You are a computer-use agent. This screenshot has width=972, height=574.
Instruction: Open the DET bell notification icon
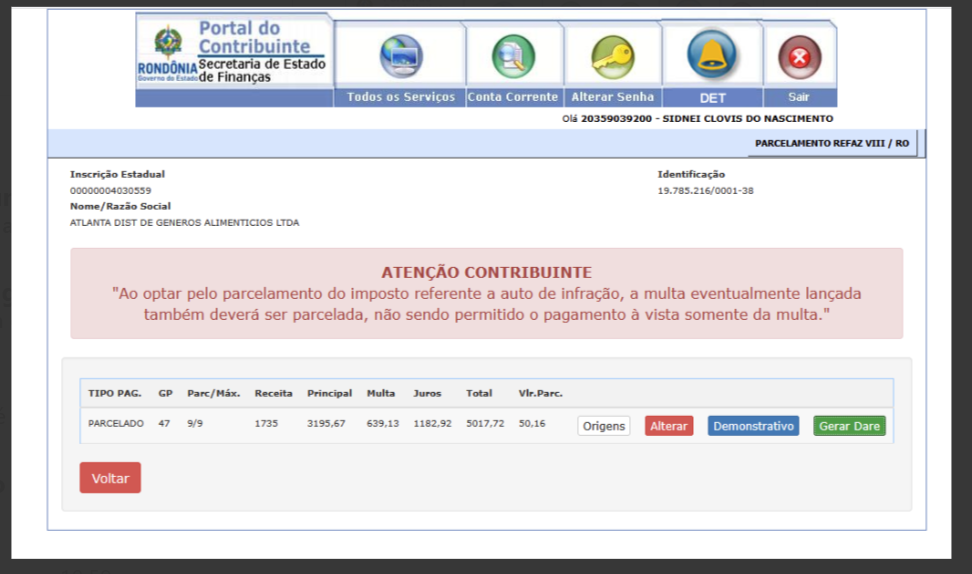pos(712,54)
